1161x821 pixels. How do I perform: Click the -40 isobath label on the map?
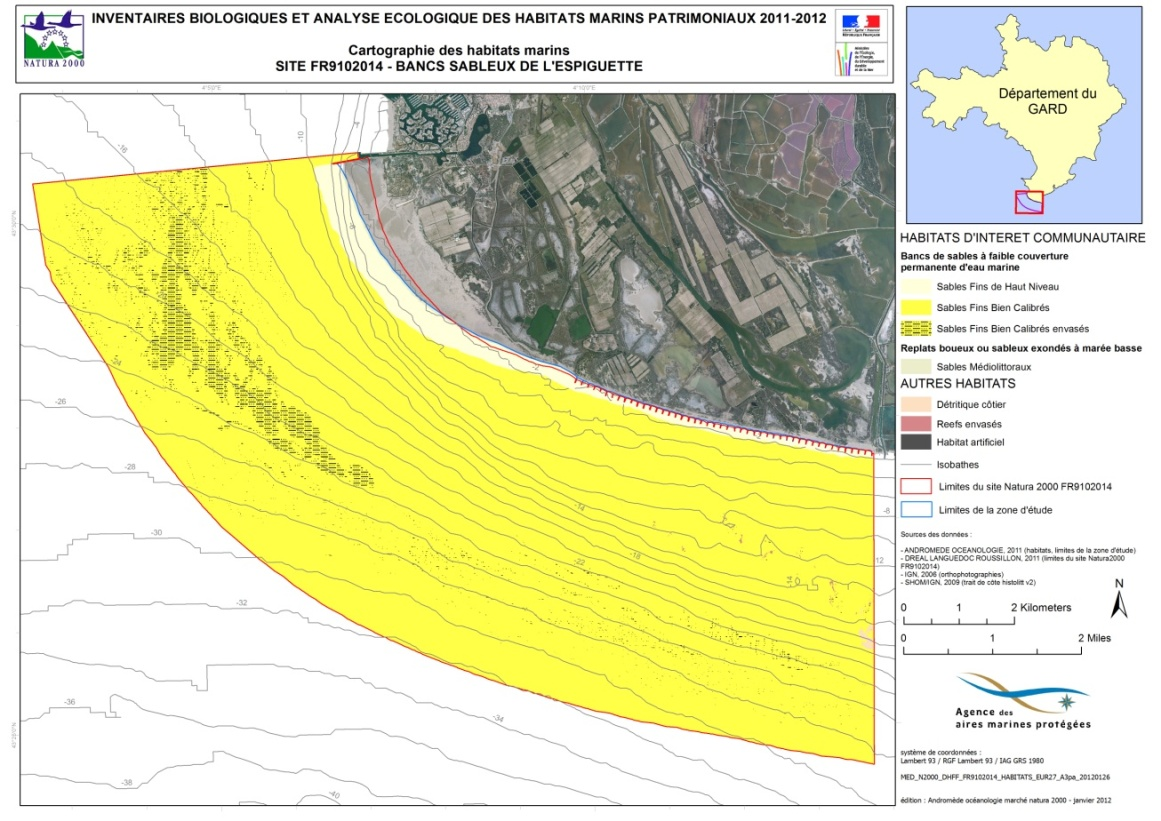point(335,795)
